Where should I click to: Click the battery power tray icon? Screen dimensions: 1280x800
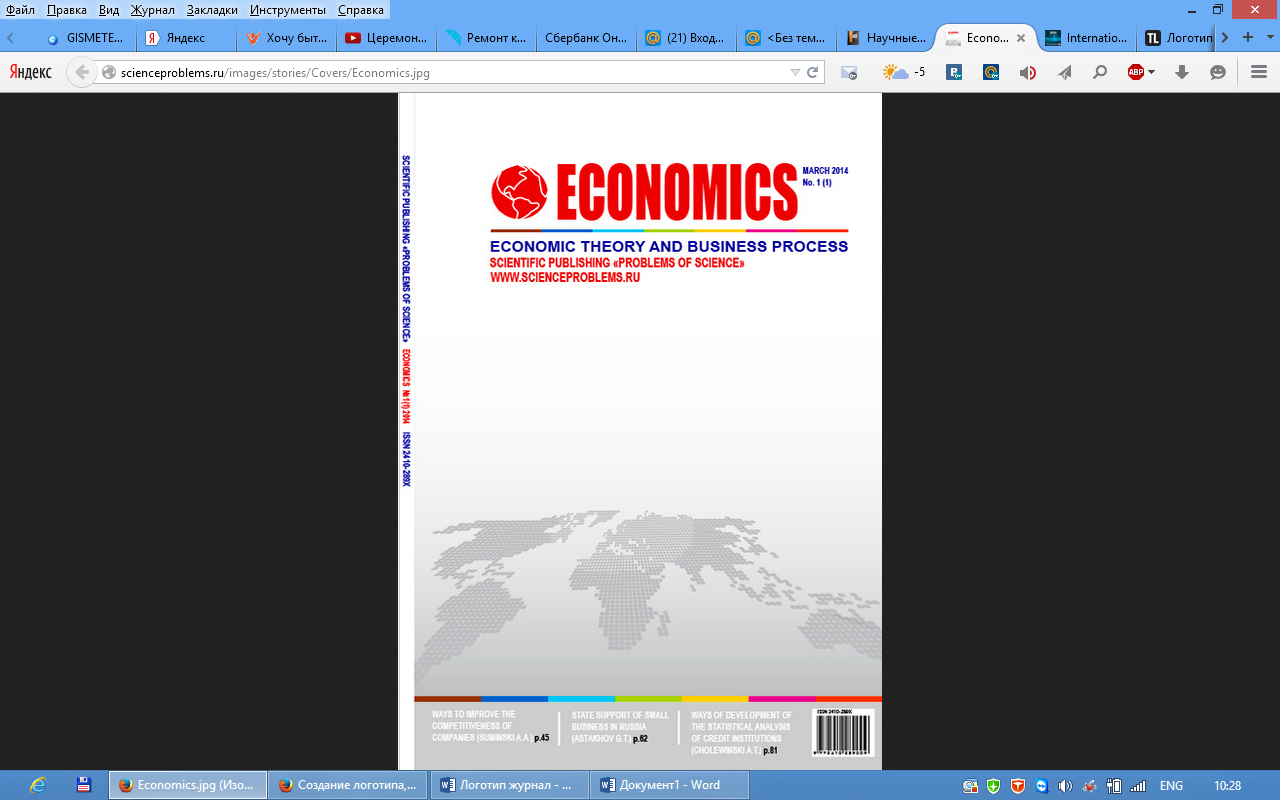pos(1114,785)
